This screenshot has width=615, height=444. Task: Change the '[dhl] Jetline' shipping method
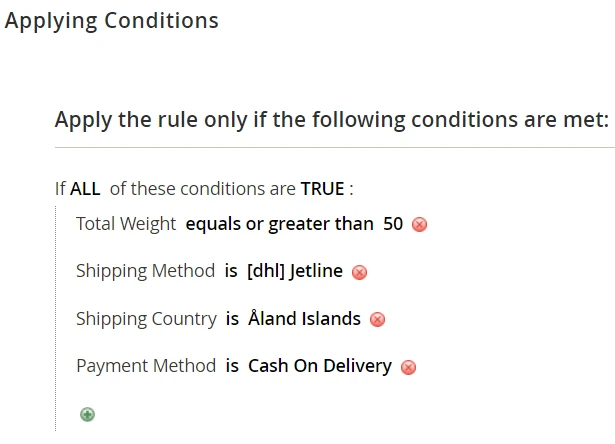[294, 271]
